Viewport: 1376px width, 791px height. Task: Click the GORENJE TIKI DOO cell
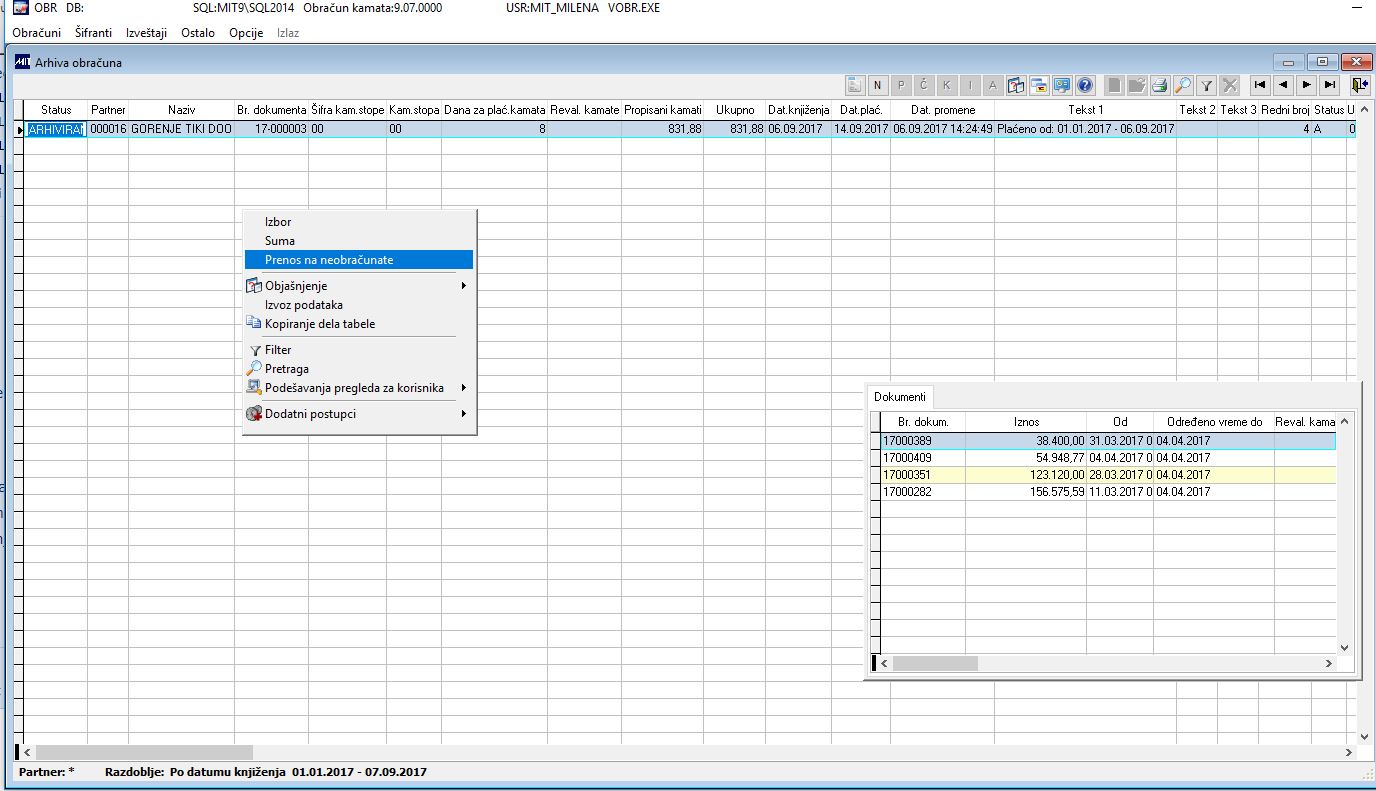pyautogui.click(x=181, y=129)
